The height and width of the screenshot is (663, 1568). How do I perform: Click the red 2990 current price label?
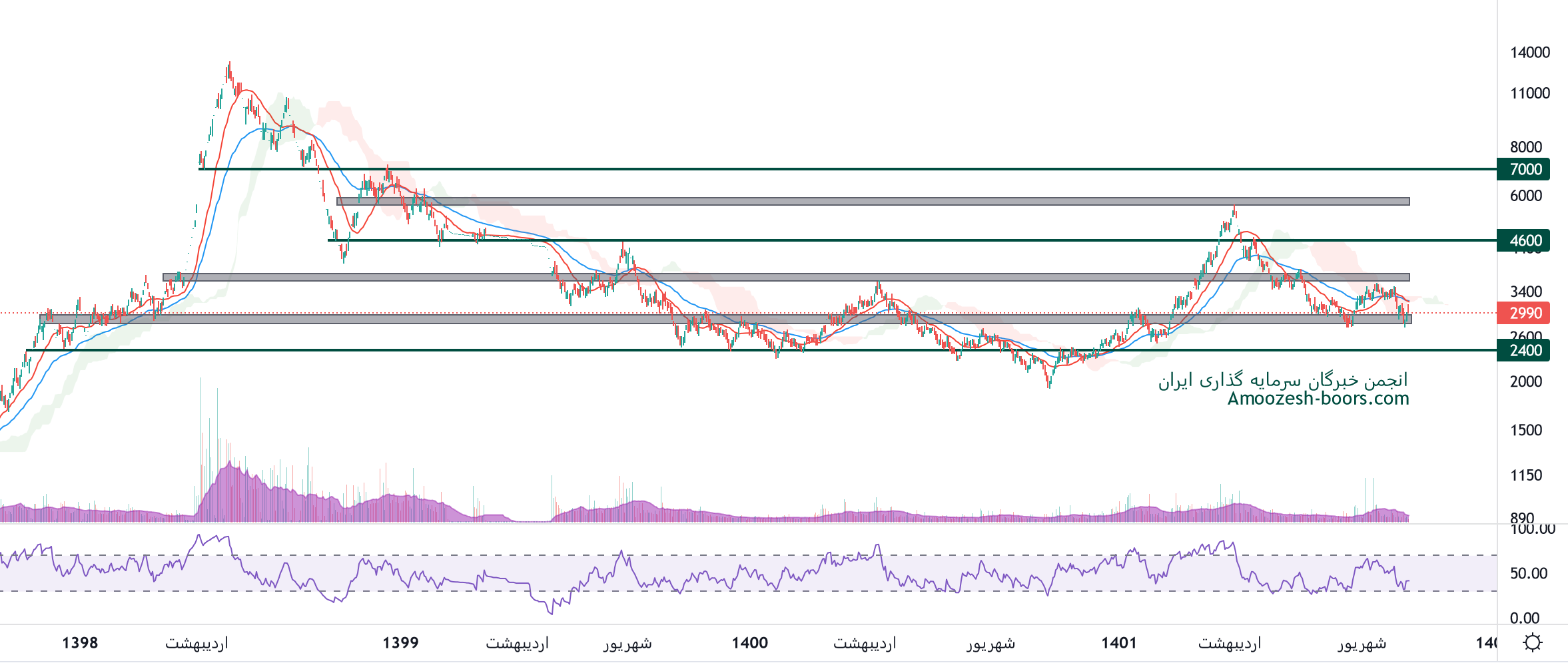1524,313
